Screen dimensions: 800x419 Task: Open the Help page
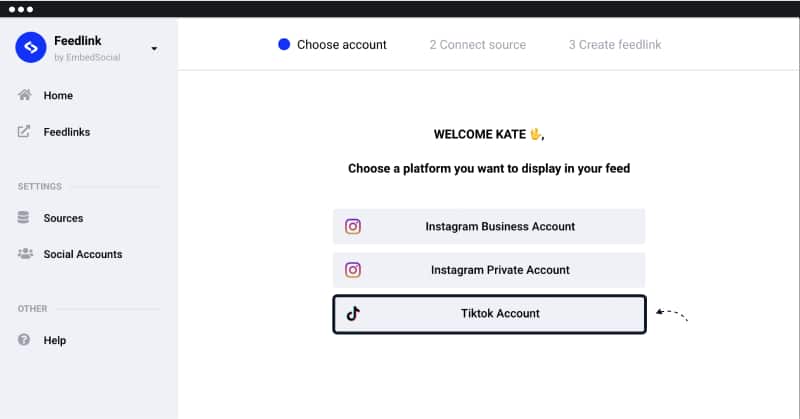point(55,340)
